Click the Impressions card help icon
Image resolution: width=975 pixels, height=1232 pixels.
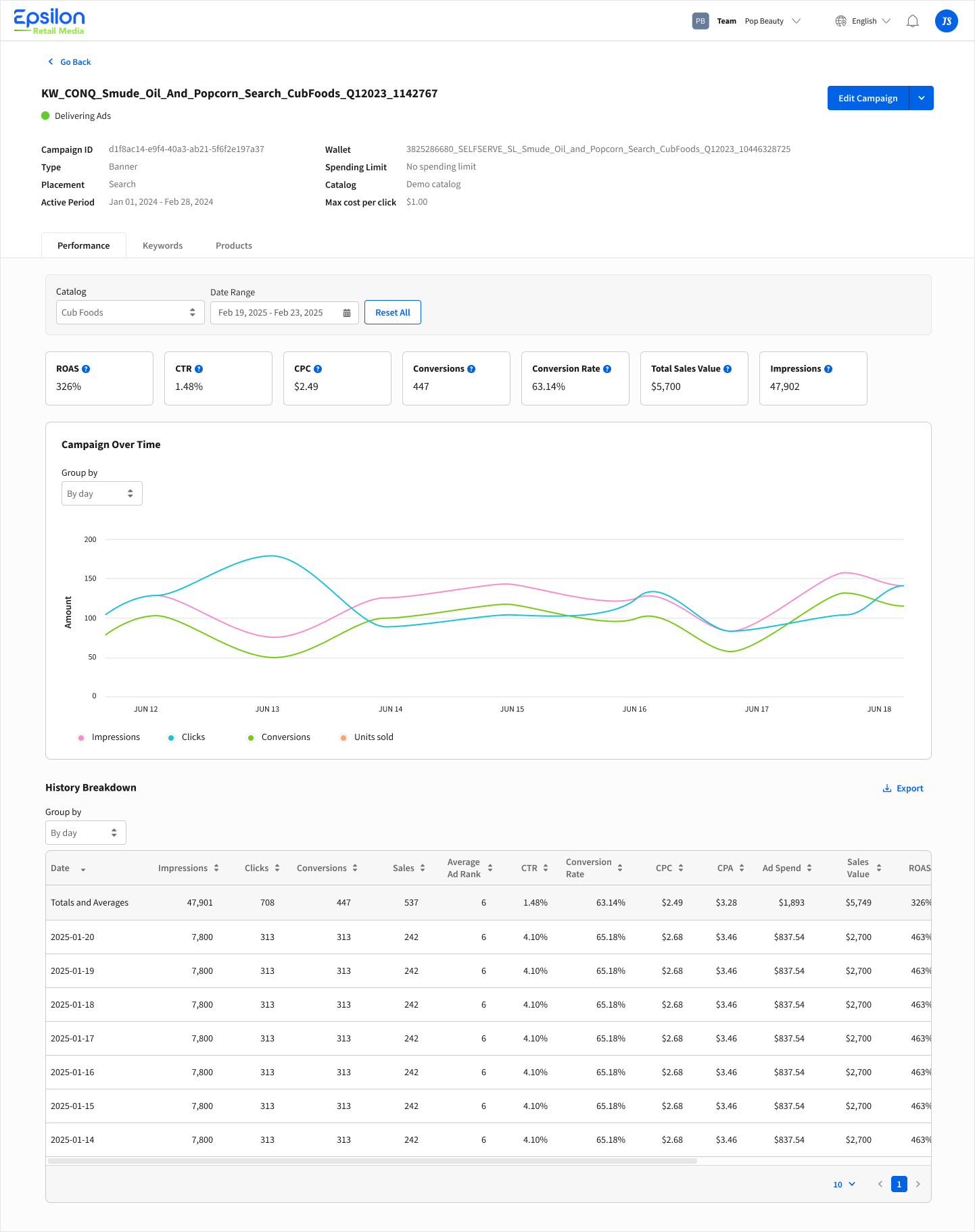tap(828, 369)
